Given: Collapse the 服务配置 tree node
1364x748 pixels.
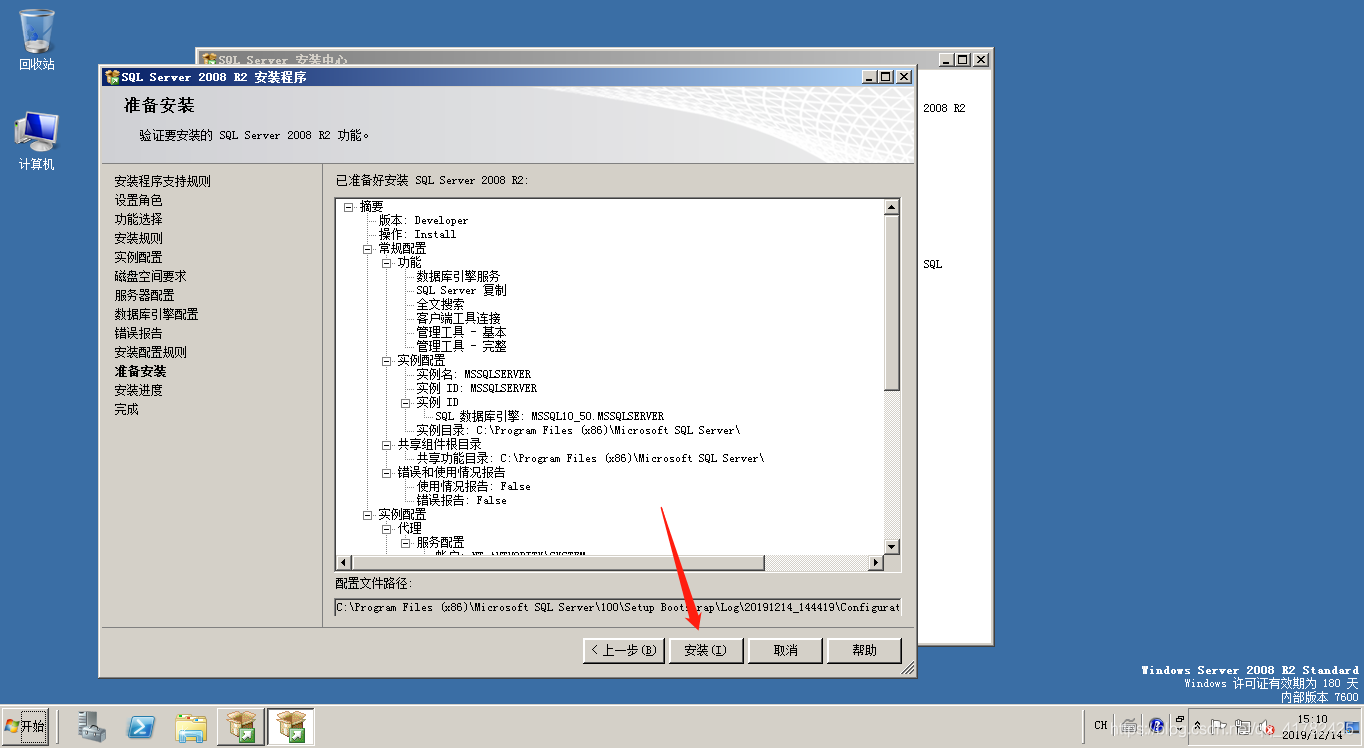Looking at the screenshot, I should (405, 542).
